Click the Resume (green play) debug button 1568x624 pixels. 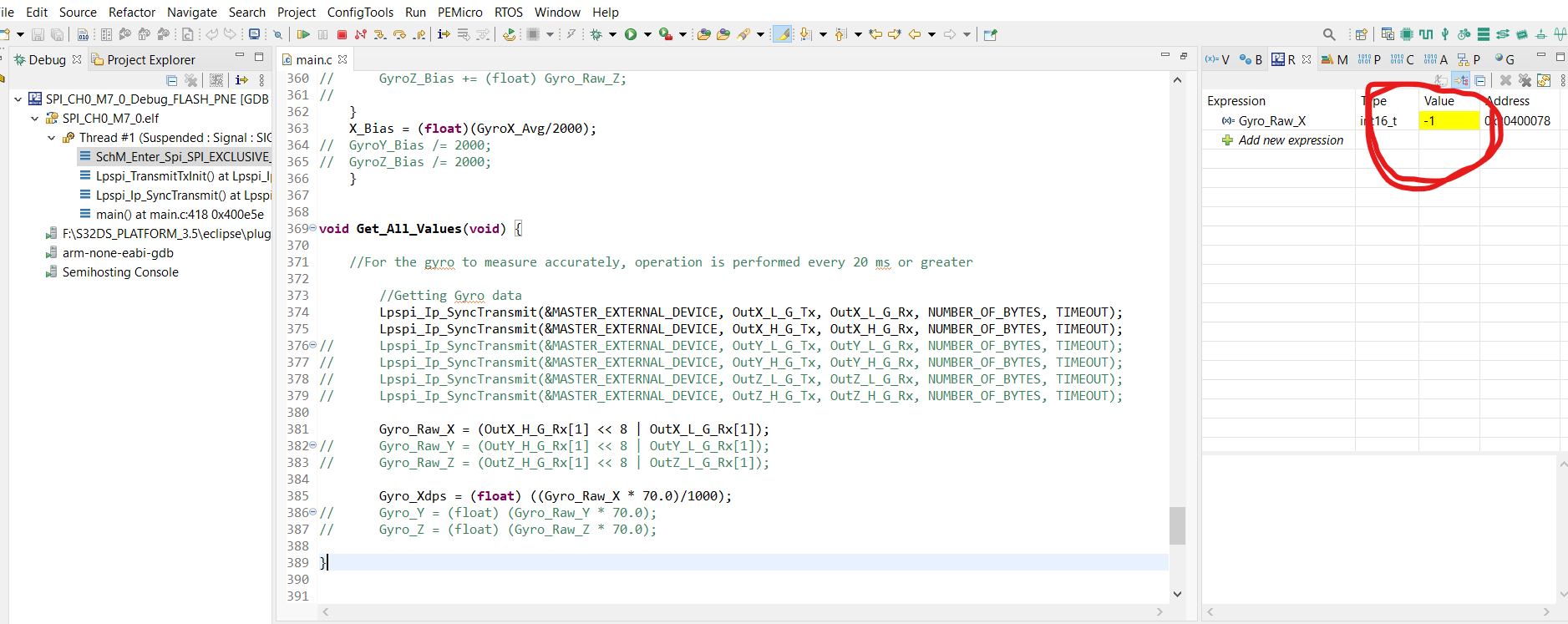tap(303, 34)
